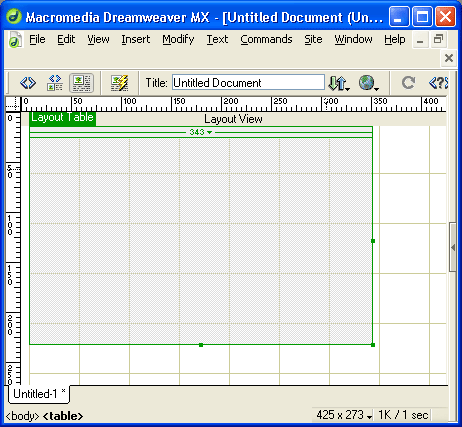Open the Modify menu
This screenshot has width=462, height=427.
coord(178,39)
